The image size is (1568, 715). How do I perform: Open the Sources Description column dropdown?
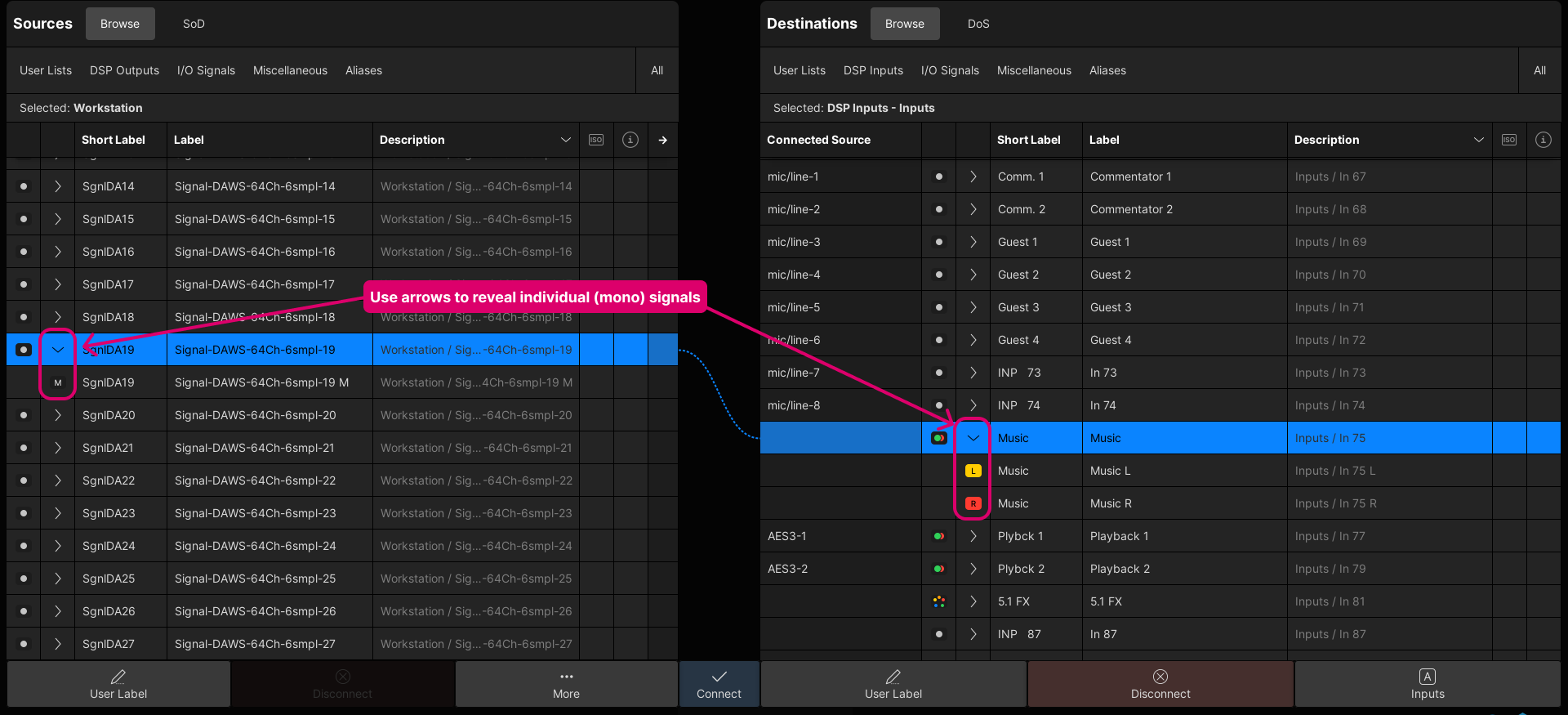[565, 140]
